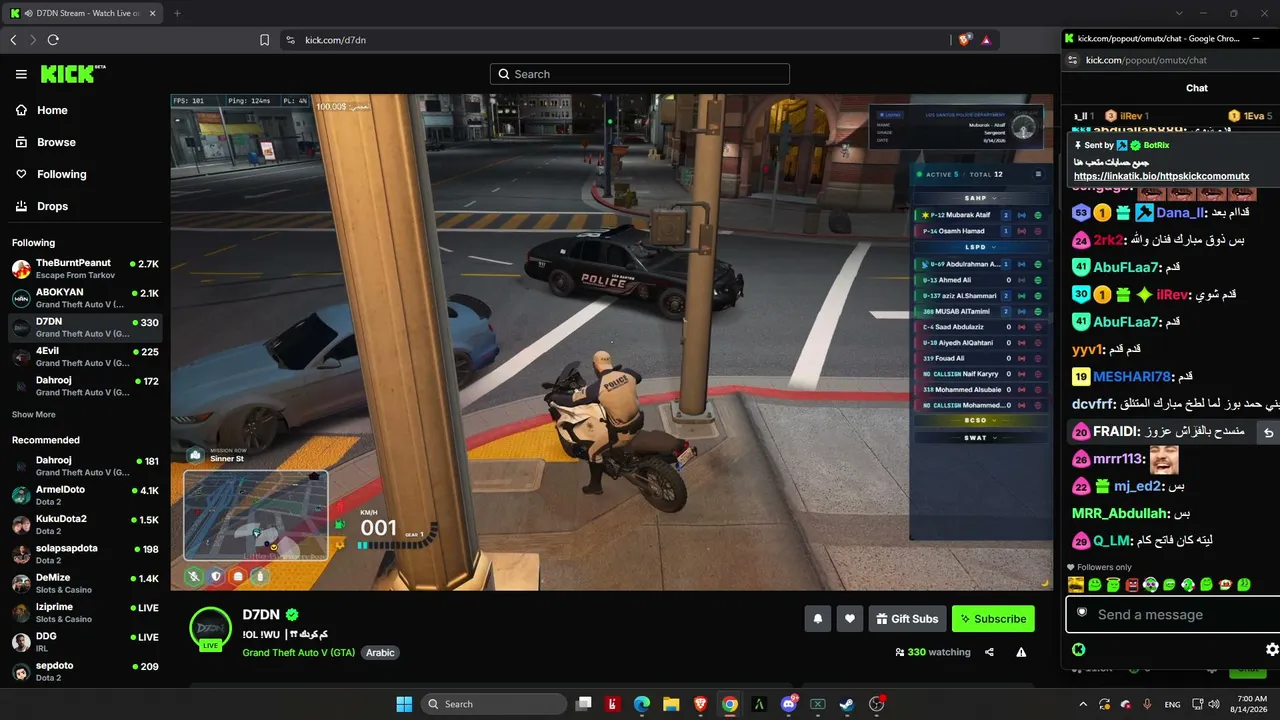
Task: Open 4Evil's channel in the sidebar
Action: 85,357
